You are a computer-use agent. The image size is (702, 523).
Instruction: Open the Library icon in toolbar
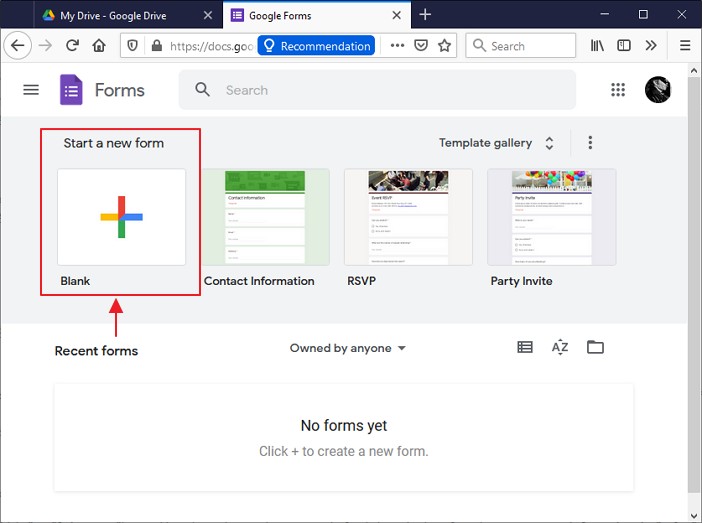pyautogui.click(x=597, y=45)
